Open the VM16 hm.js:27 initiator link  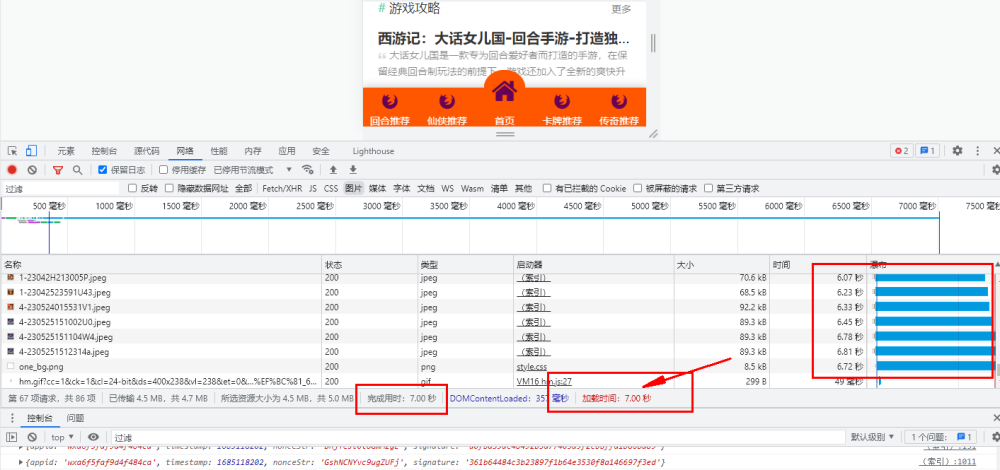[x=544, y=381]
